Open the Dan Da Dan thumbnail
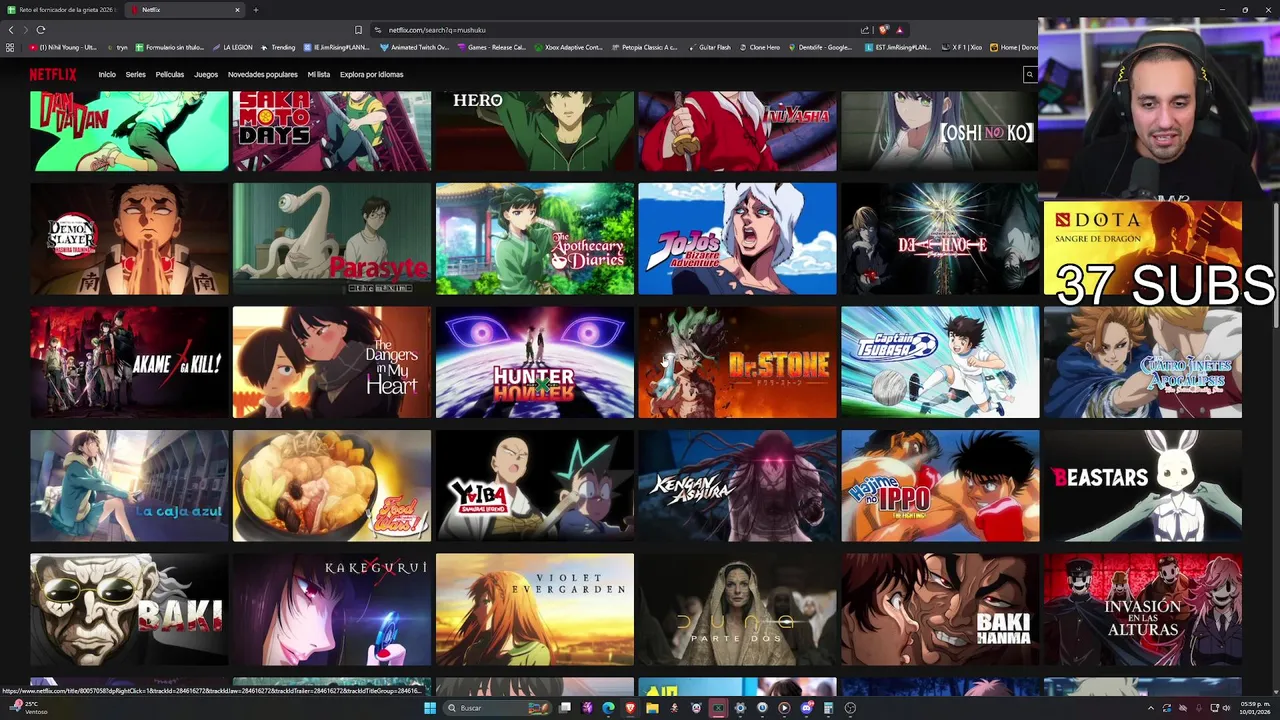 tap(129, 131)
